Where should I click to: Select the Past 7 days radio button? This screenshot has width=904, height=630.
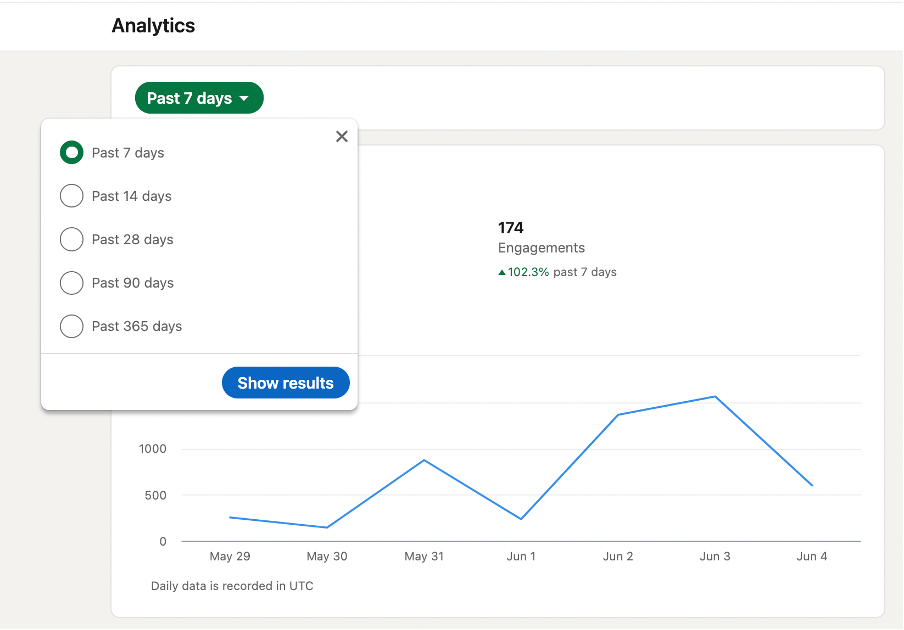[x=71, y=153]
